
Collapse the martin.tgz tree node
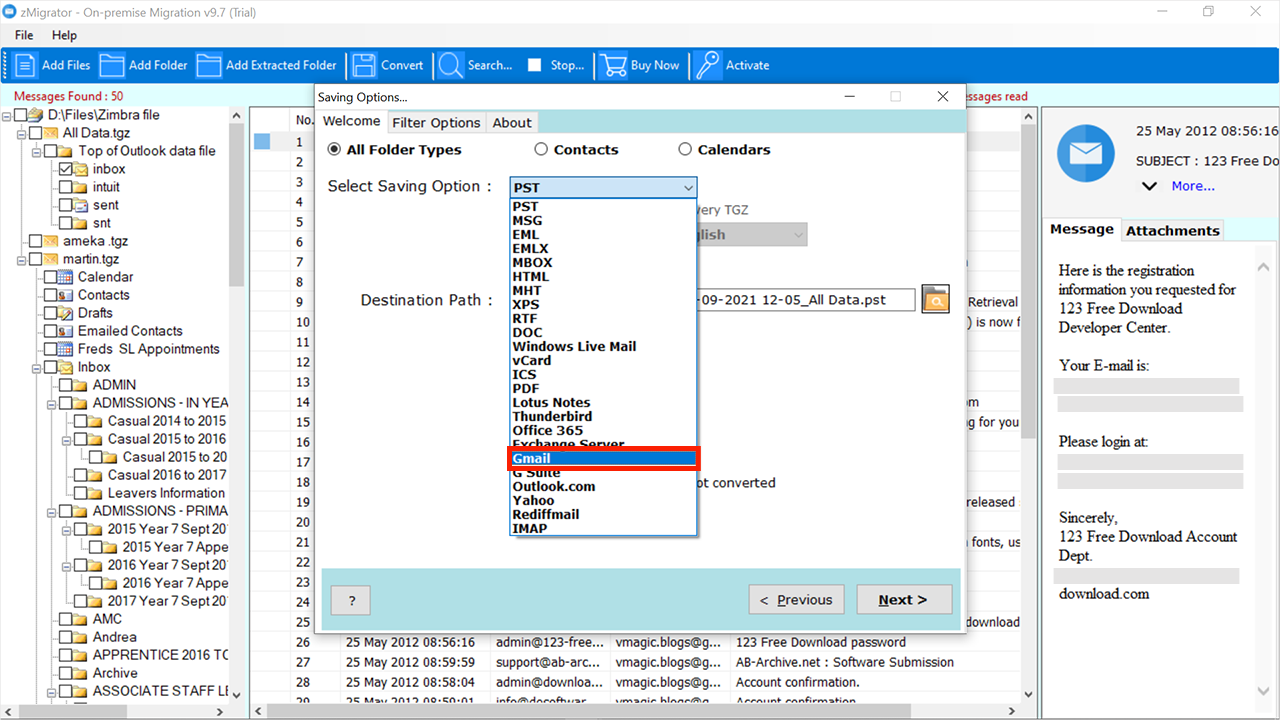pyautogui.click(x=22, y=259)
